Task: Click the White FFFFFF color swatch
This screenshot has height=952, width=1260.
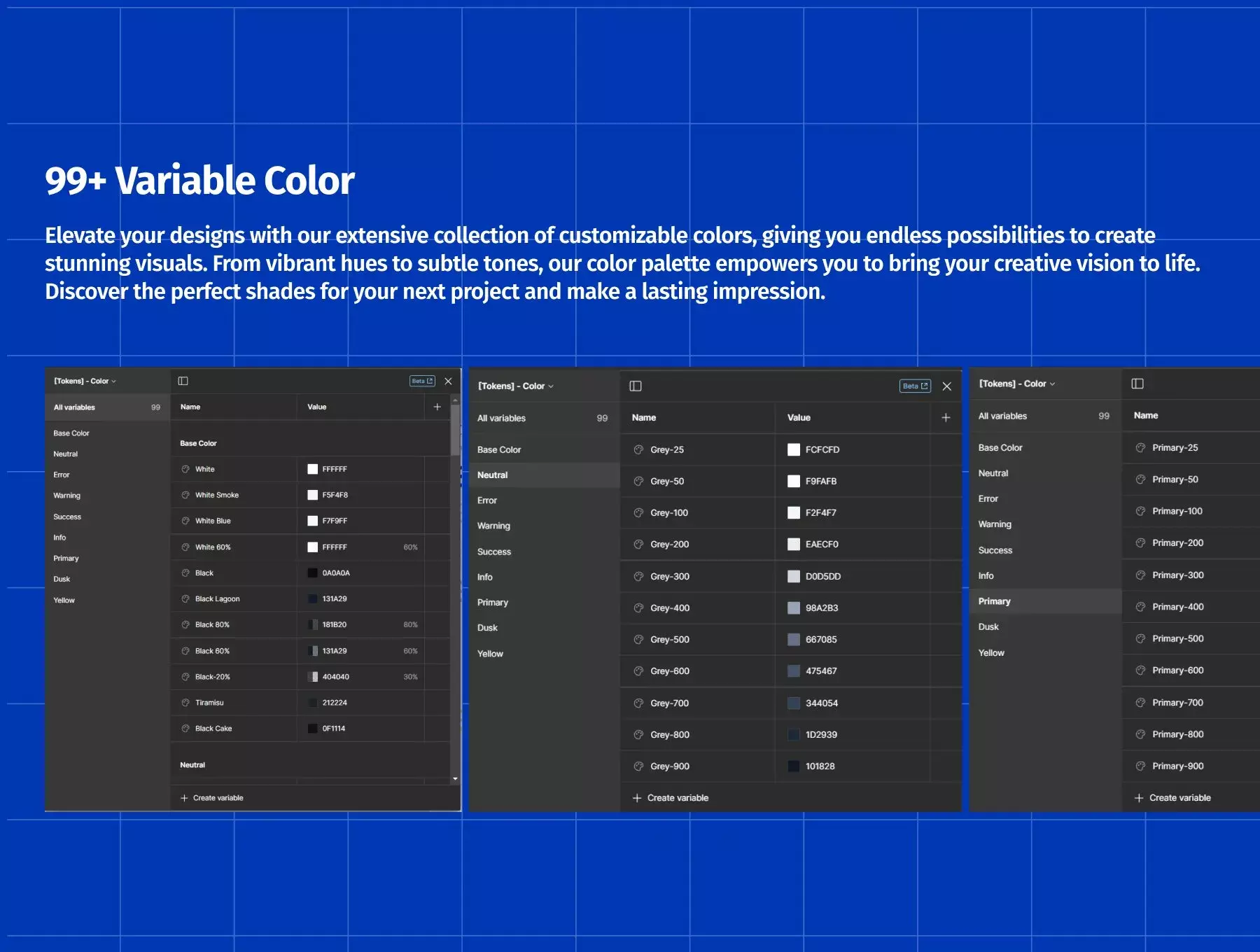Action: pyautogui.click(x=313, y=469)
